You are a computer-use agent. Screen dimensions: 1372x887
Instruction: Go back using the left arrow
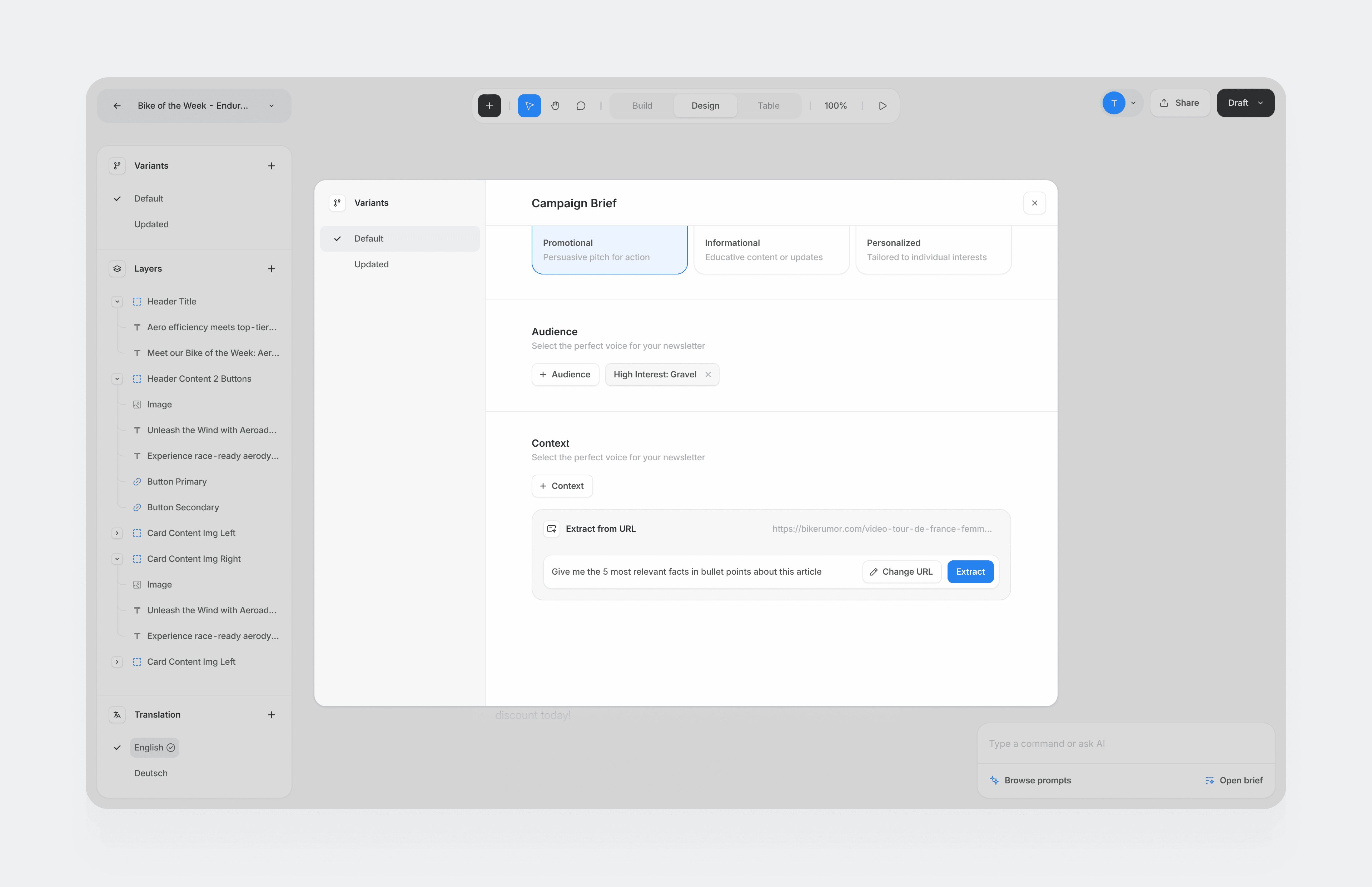click(117, 105)
